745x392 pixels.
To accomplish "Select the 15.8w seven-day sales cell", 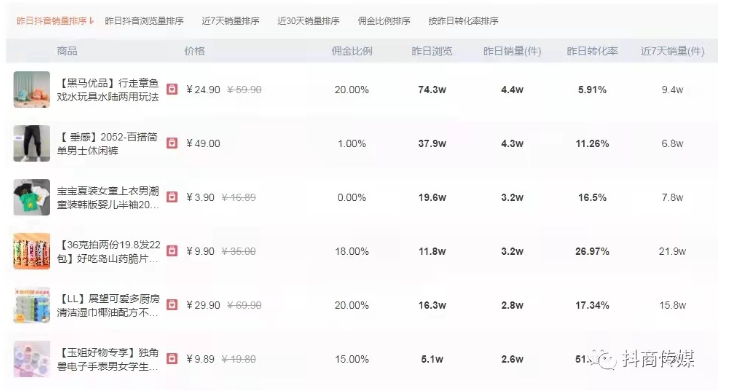I will click(x=672, y=305).
